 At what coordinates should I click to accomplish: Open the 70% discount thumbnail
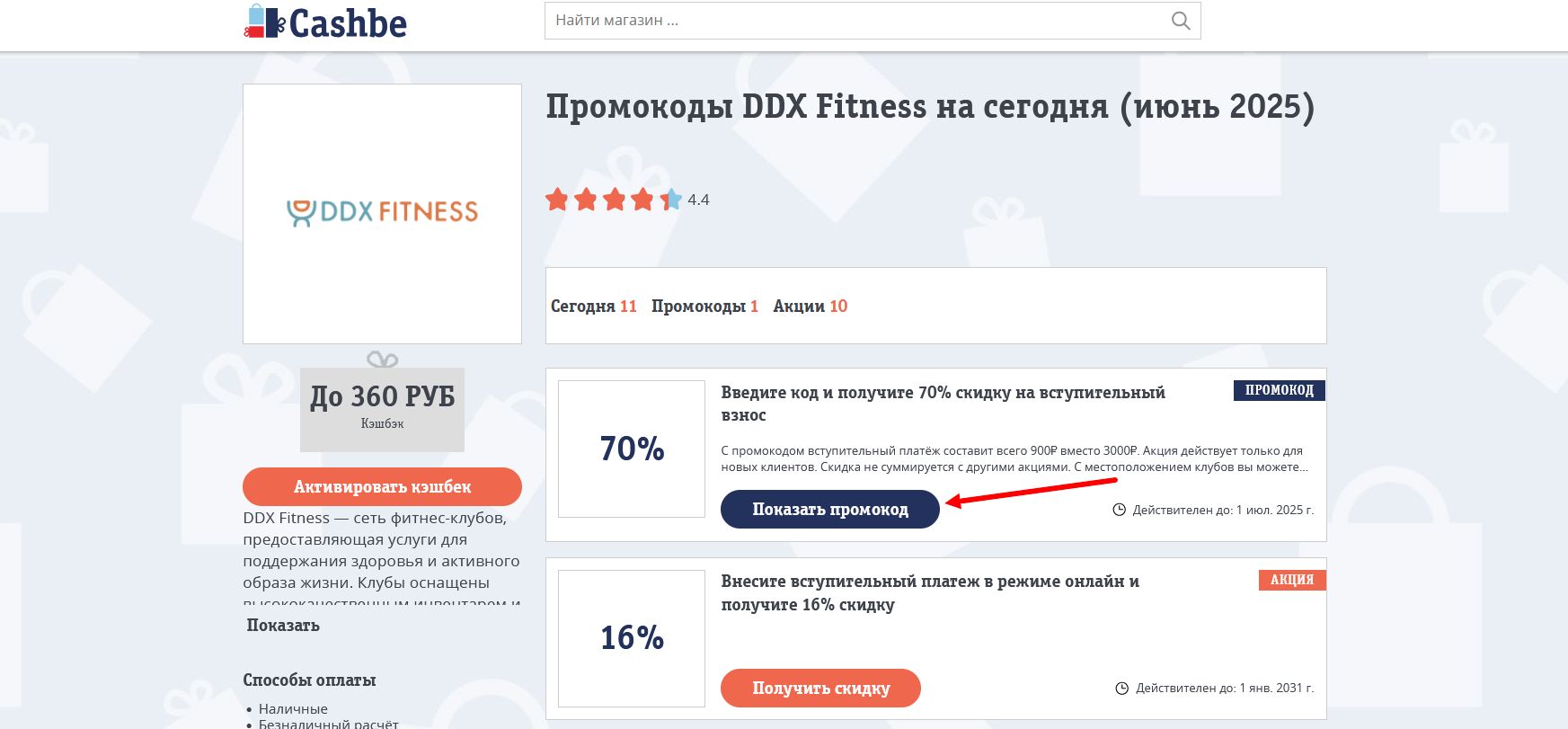click(x=632, y=449)
